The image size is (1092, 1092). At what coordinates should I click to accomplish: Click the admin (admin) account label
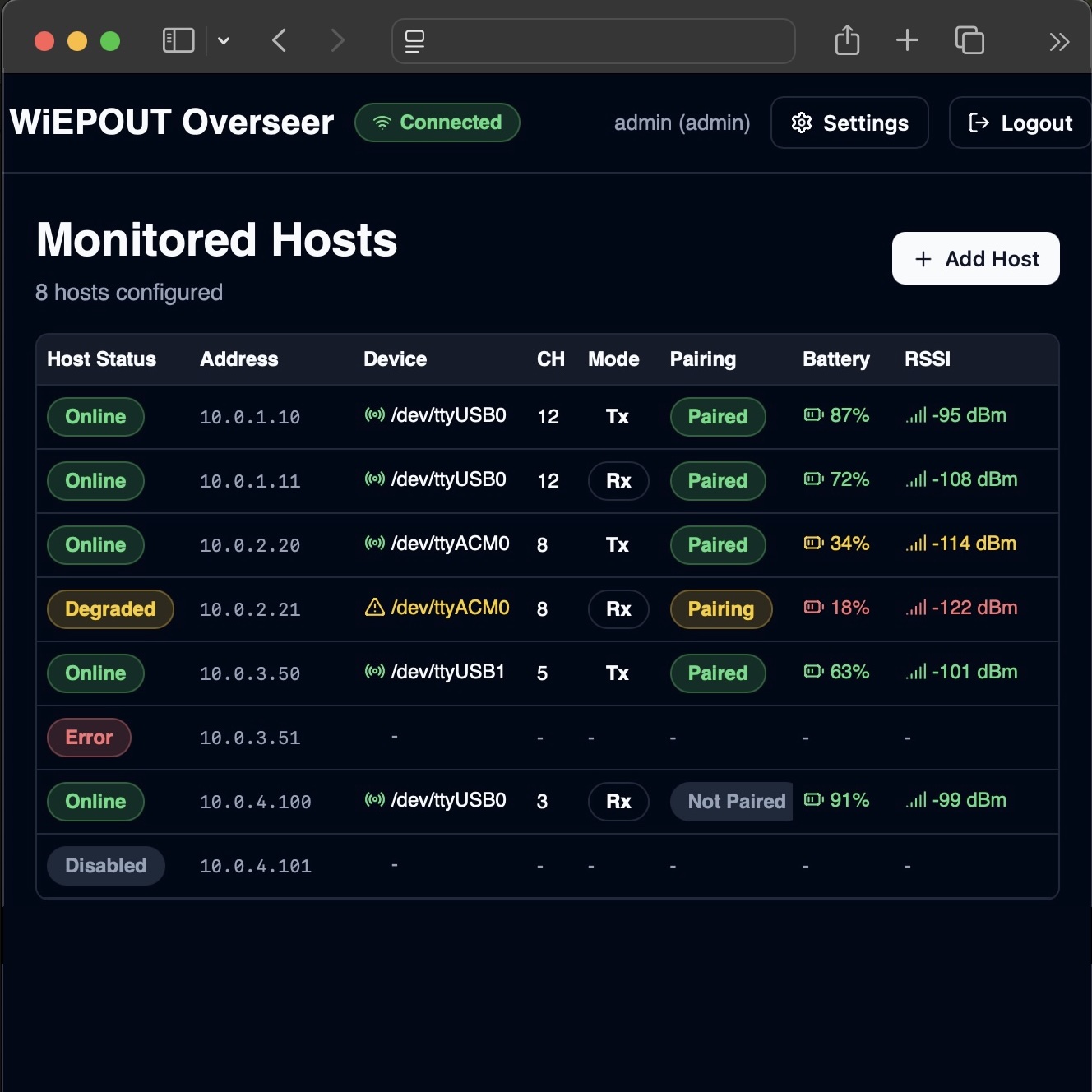tap(682, 123)
